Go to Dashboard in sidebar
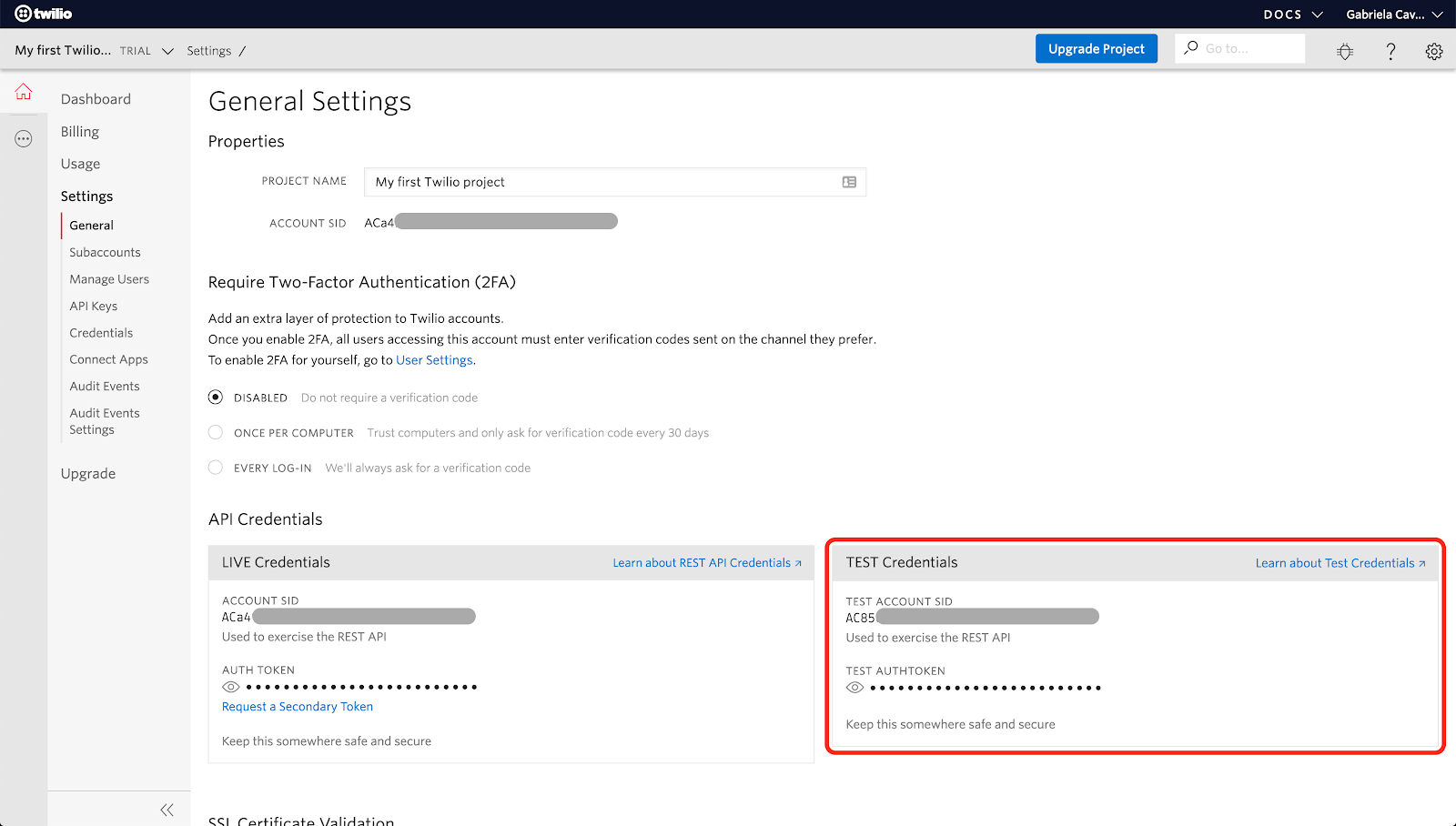 pos(96,99)
